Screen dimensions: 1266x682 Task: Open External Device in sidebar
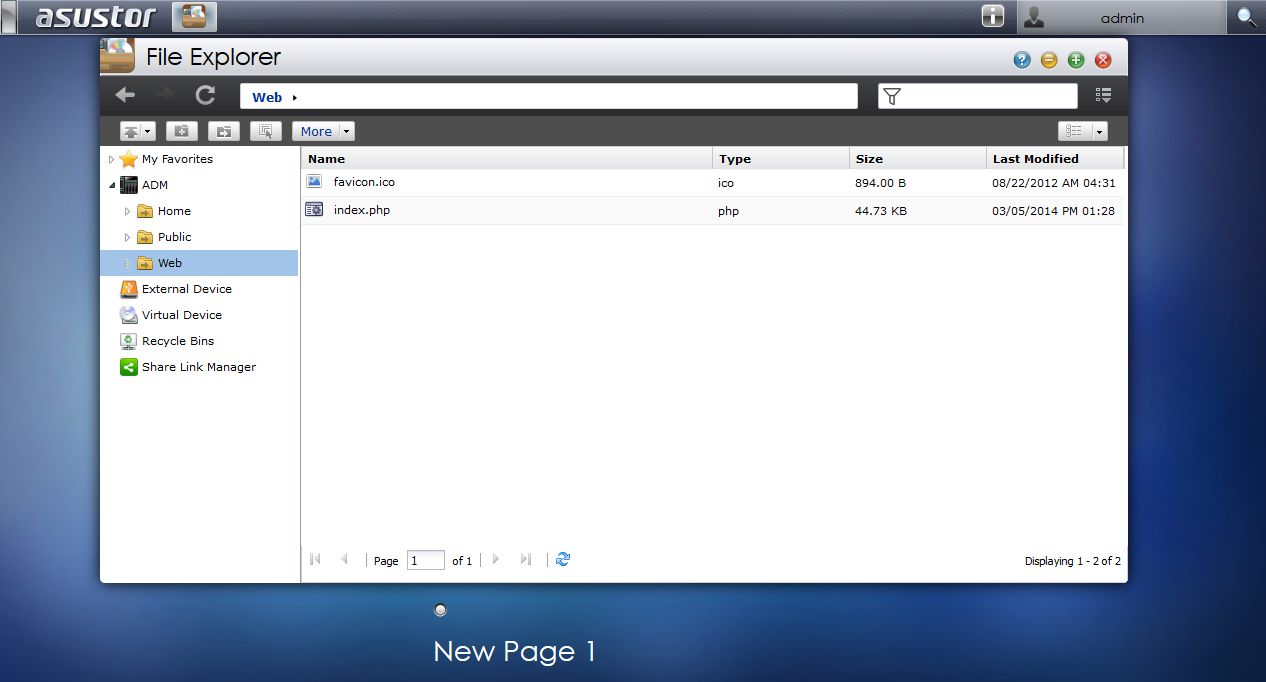pyautogui.click(x=187, y=289)
